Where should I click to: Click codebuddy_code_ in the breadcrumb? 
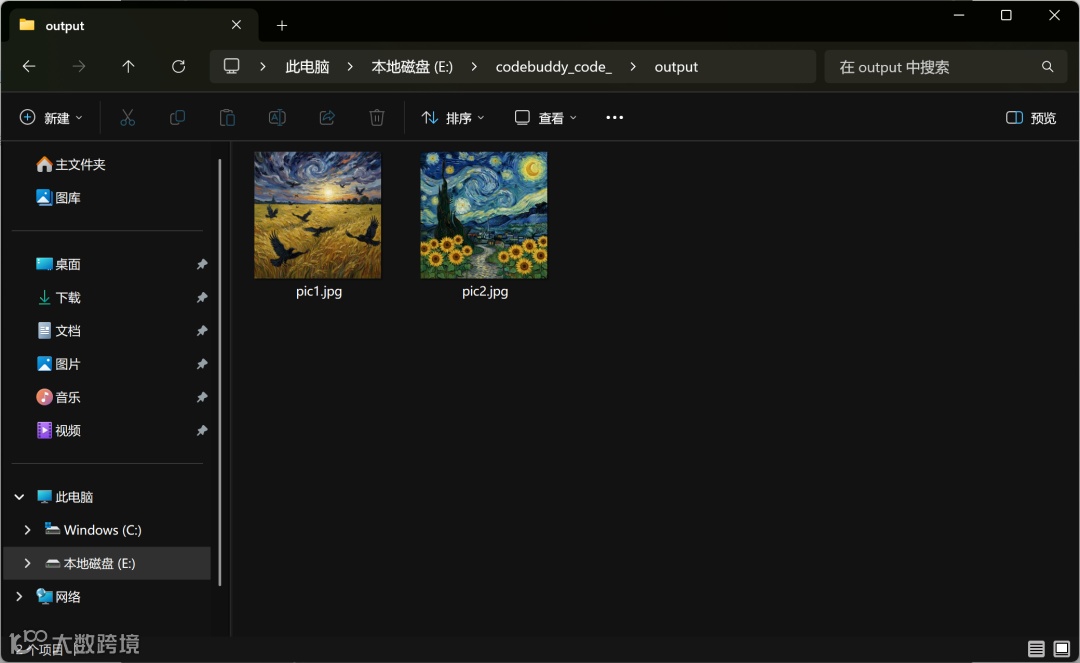(x=554, y=67)
